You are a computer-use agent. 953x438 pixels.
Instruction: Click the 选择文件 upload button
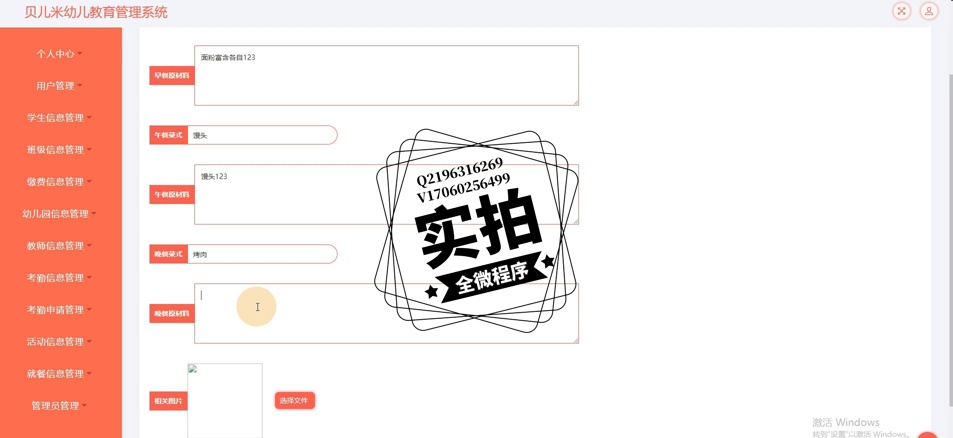295,401
